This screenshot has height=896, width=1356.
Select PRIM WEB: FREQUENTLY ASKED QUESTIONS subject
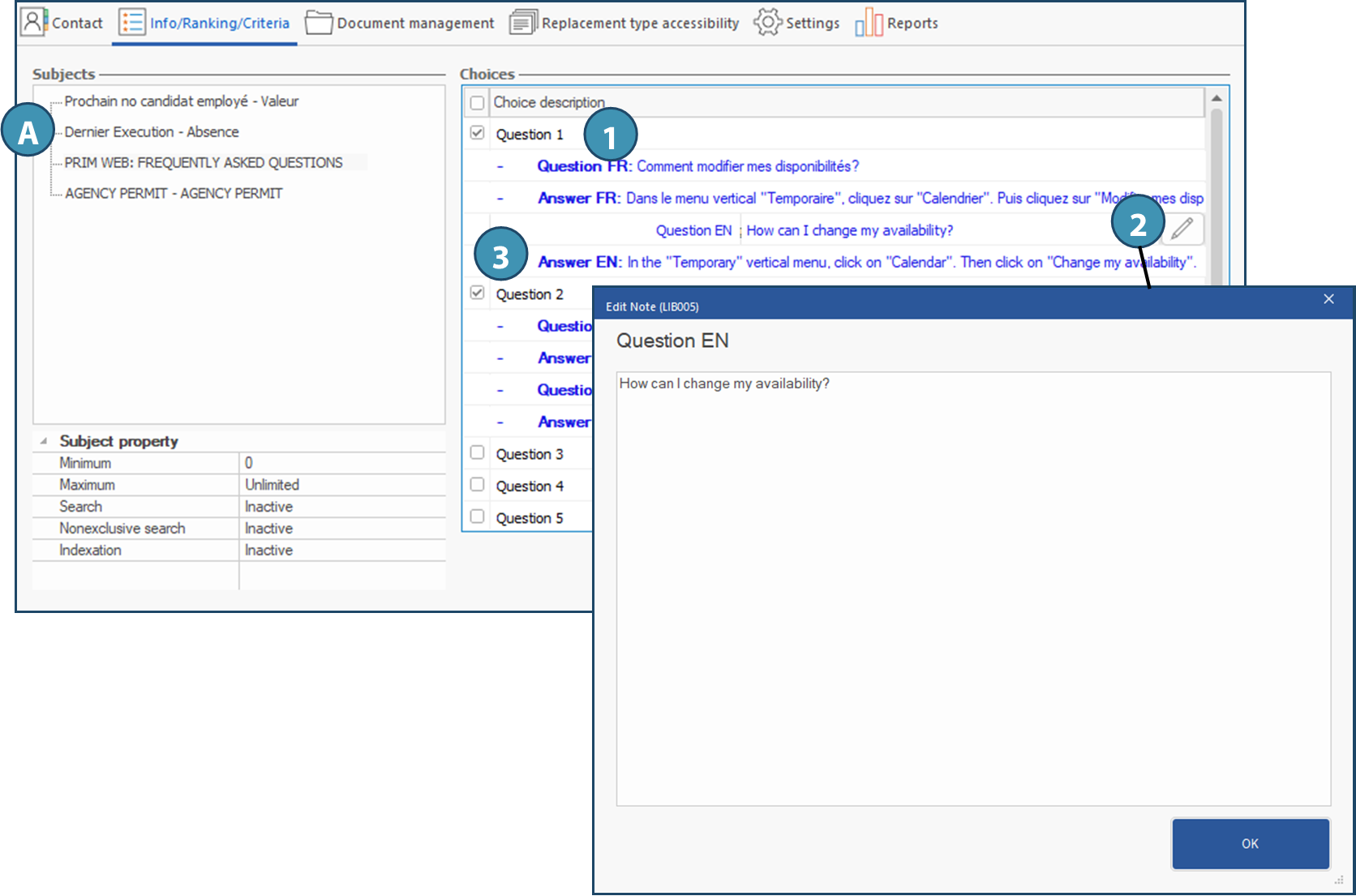click(x=204, y=163)
